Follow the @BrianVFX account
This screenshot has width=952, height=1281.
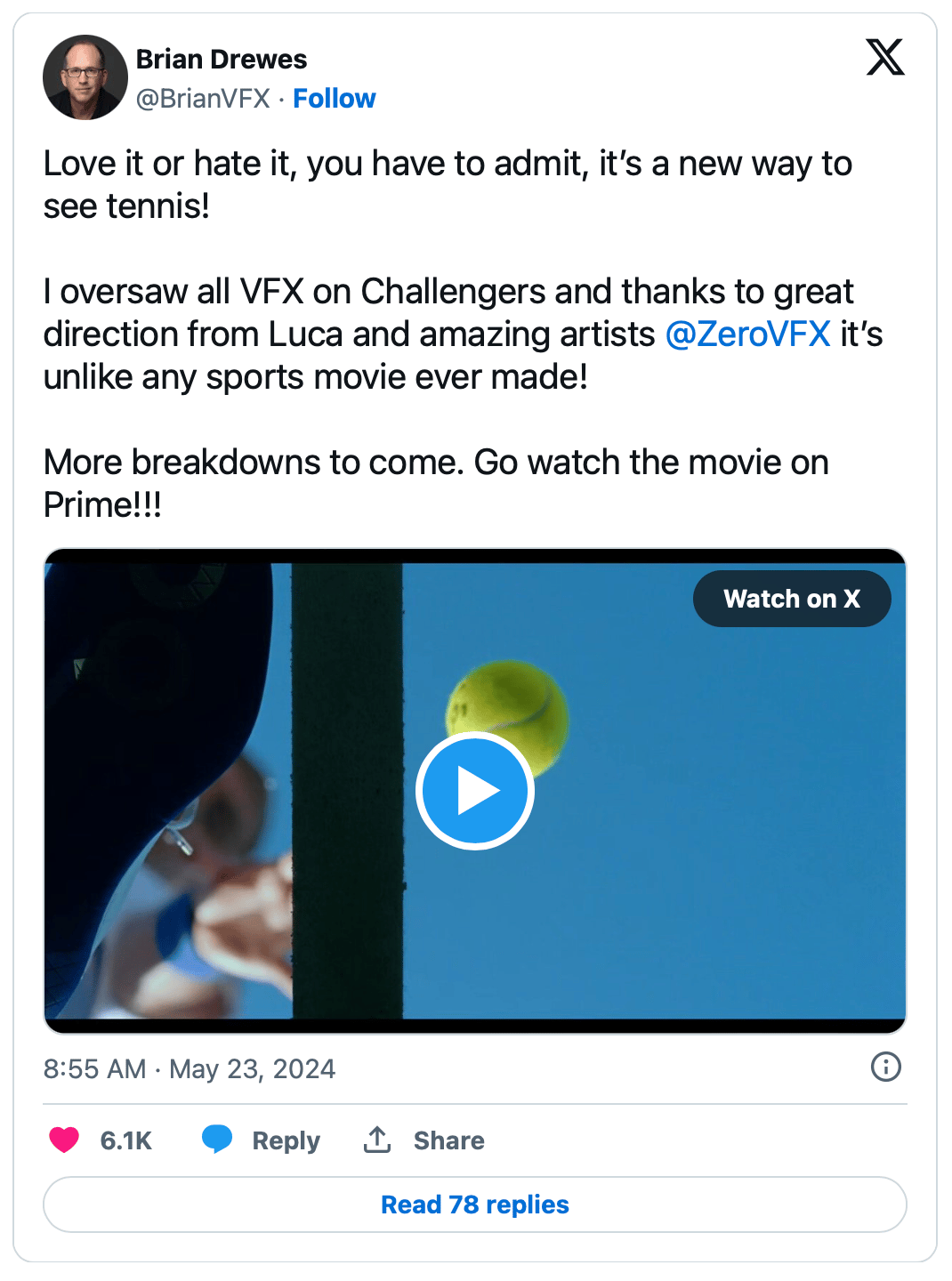coord(334,99)
